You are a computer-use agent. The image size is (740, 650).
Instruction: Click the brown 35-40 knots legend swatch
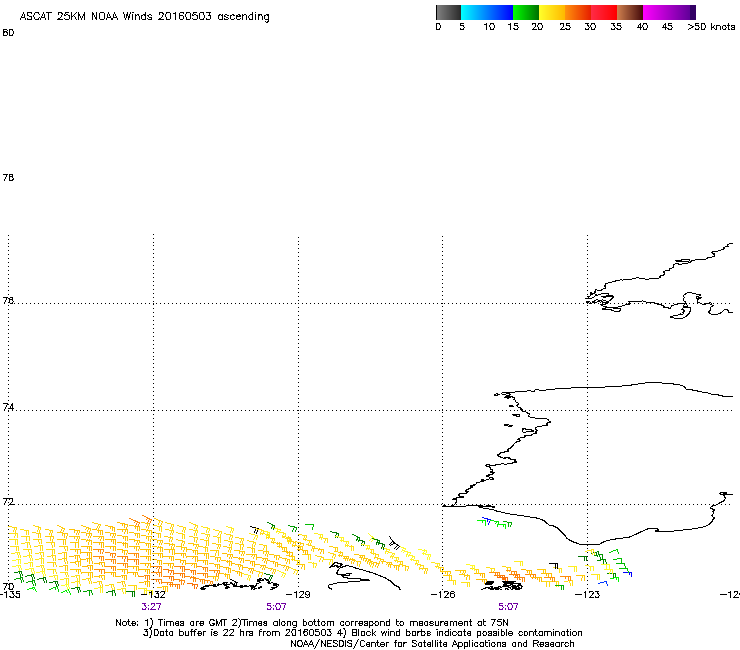(630, 12)
